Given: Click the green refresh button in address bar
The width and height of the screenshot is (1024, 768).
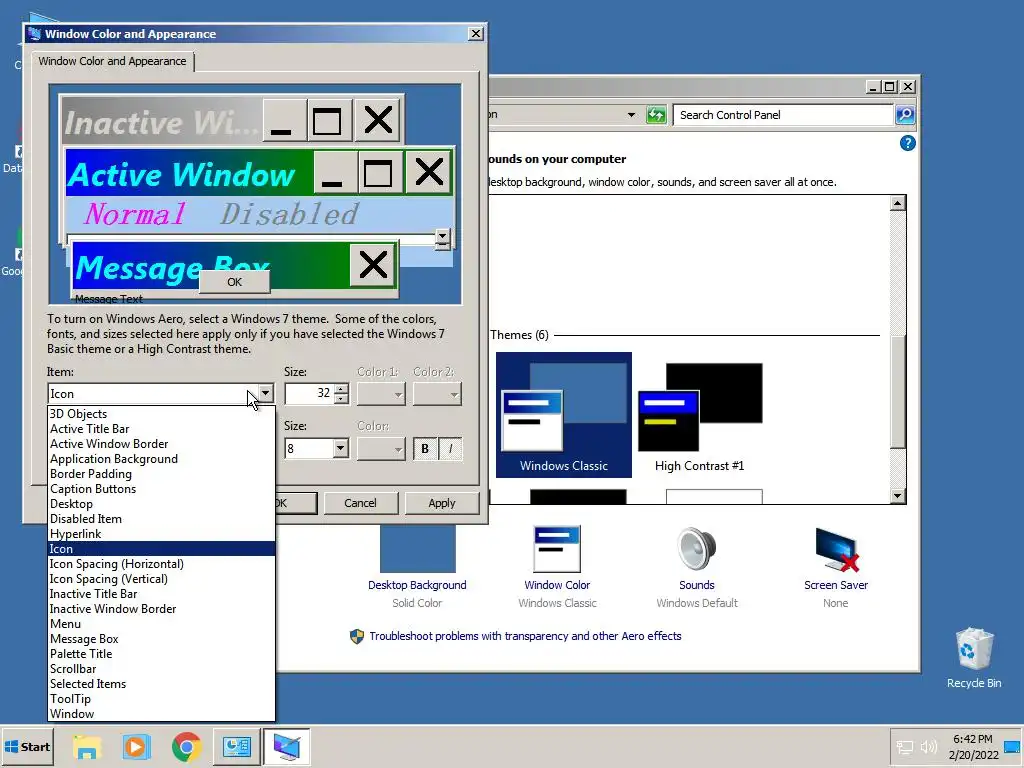Looking at the screenshot, I should [656, 115].
